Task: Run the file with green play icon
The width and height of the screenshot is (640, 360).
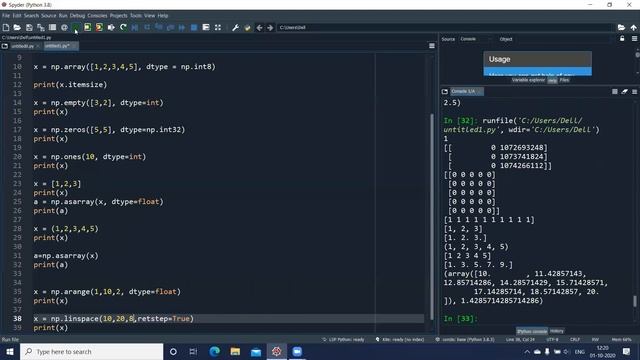Action: pos(76,27)
